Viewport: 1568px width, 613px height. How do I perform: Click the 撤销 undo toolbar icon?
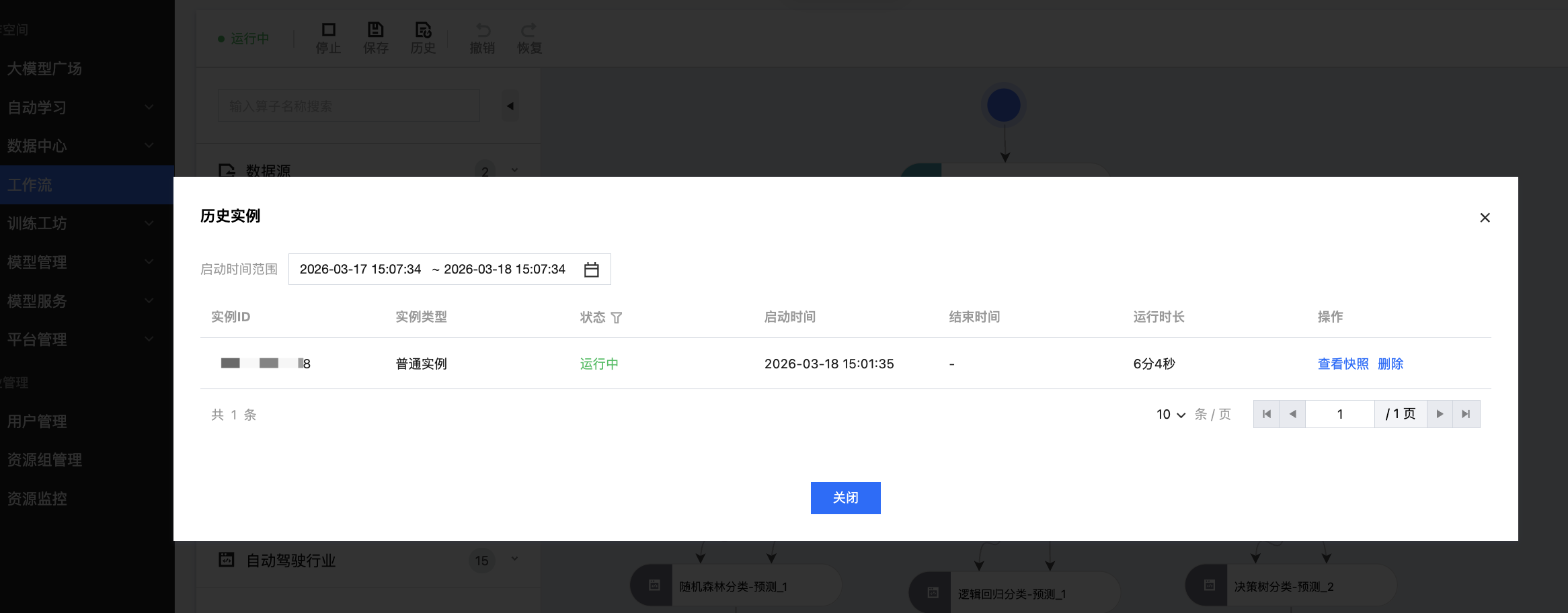click(483, 30)
